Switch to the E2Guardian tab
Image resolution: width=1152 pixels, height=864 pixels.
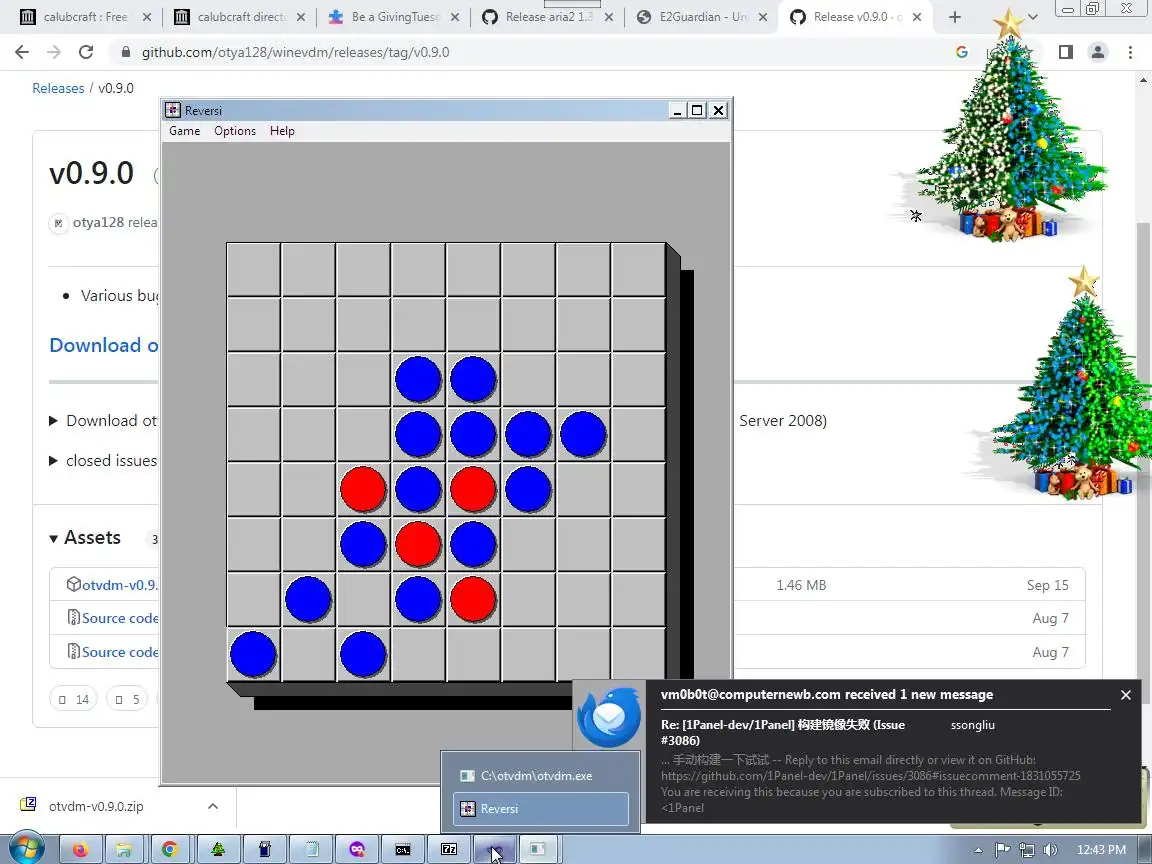tap(702, 17)
